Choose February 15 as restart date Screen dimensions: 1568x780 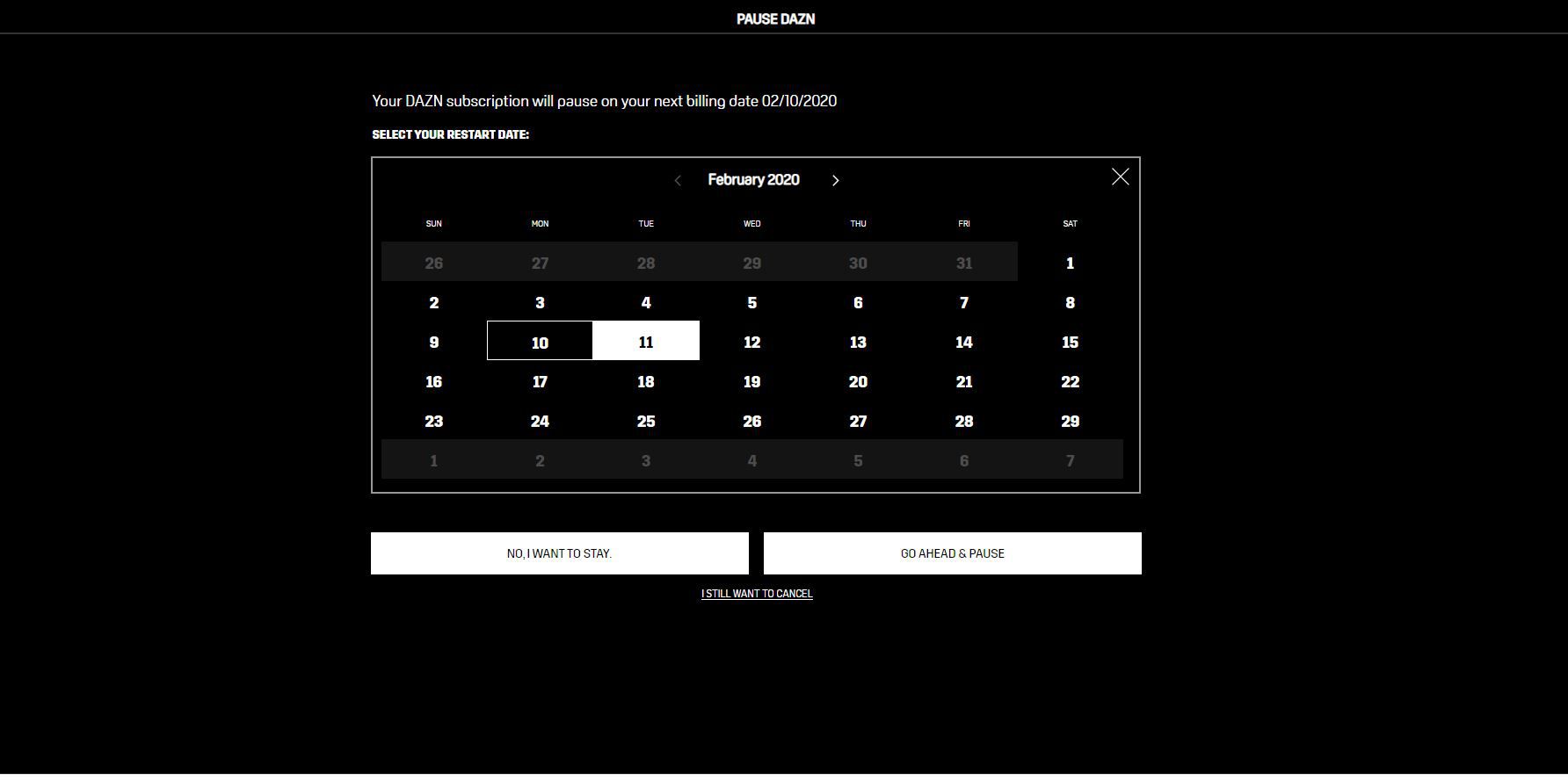[x=1070, y=341]
